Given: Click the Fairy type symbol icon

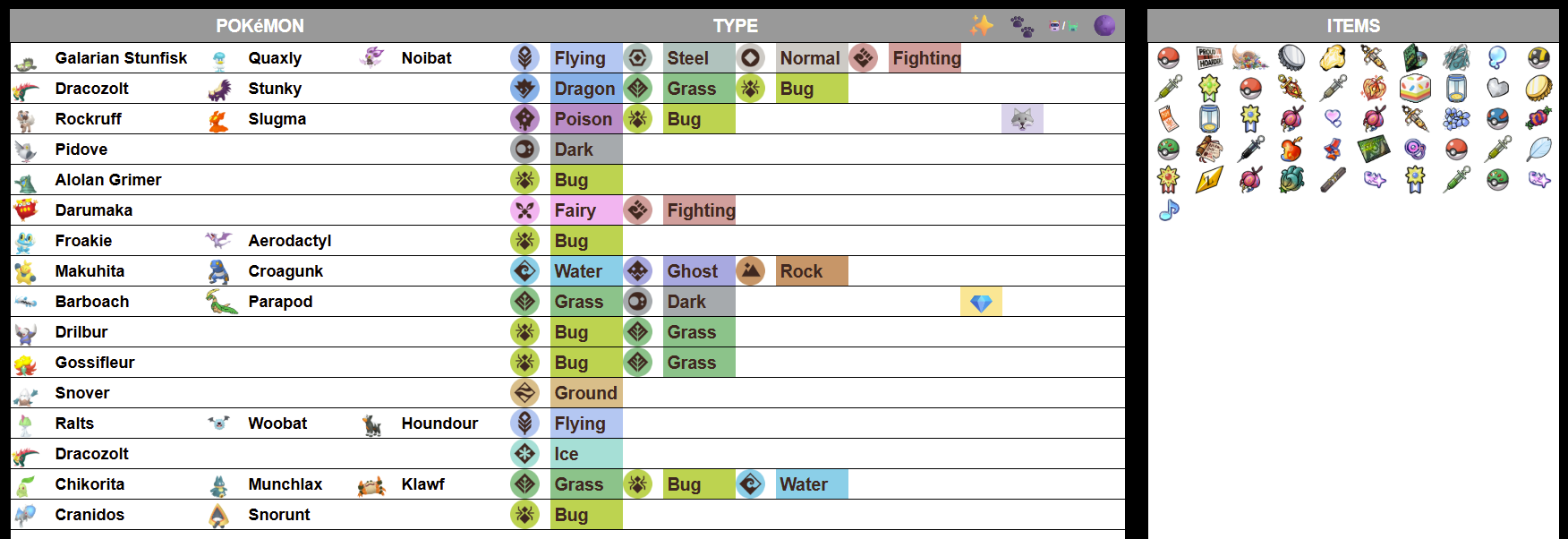Looking at the screenshot, I should coord(525,210).
